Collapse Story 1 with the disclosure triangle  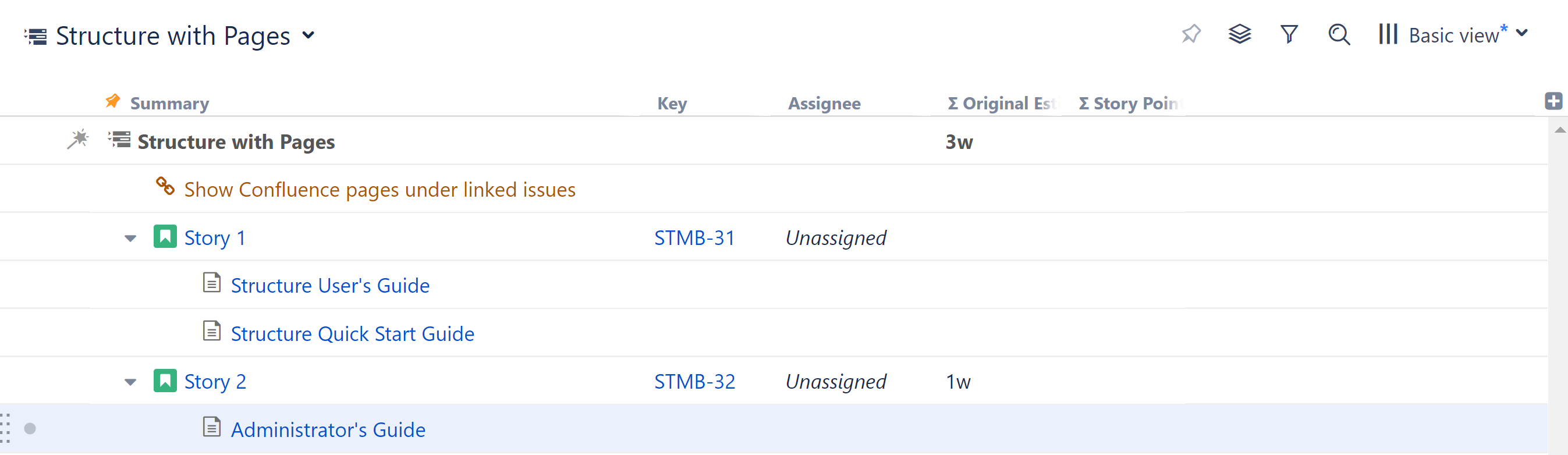click(x=130, y=239)
